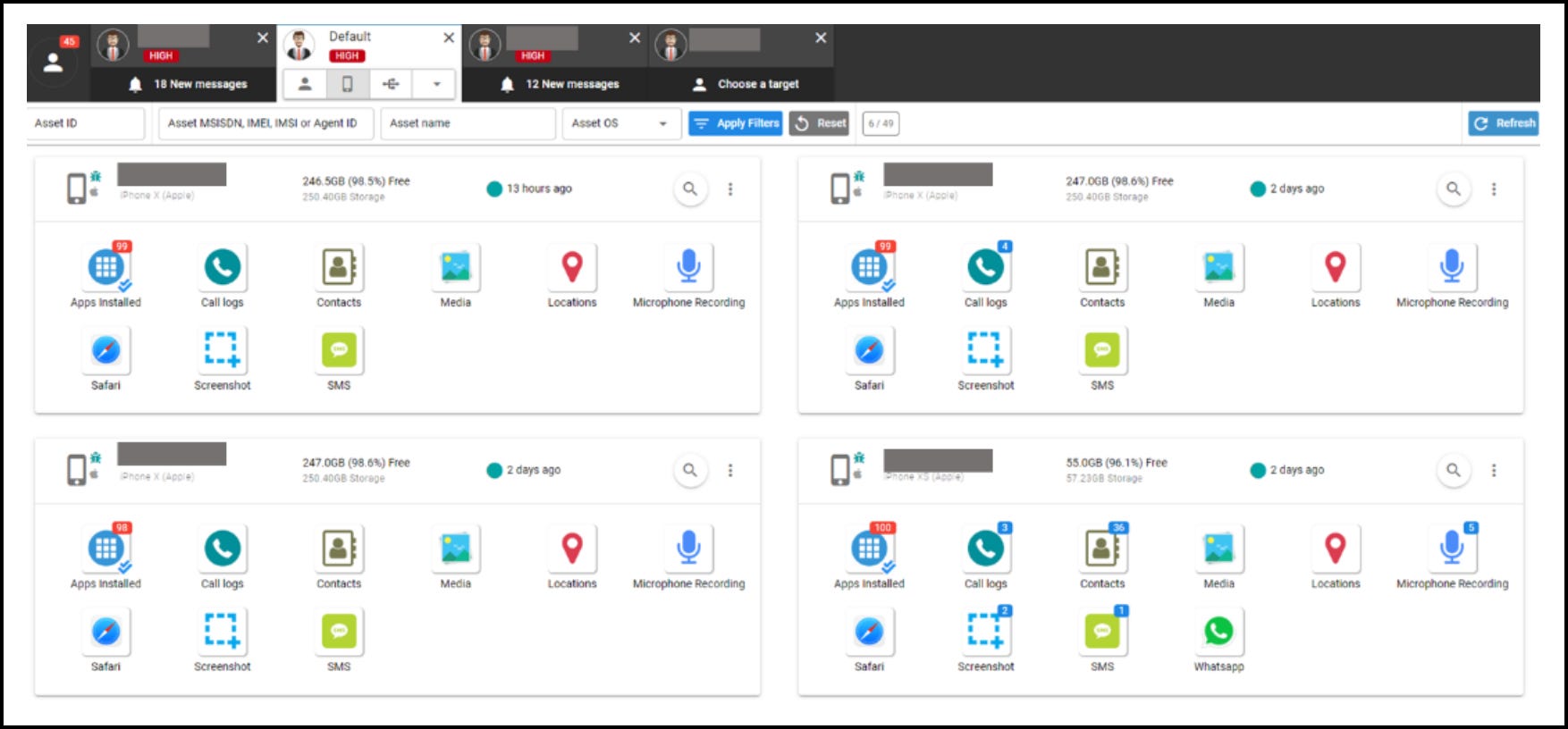Focus the Asset MSISDN, IMEI, IMSI field

(266, 123)
